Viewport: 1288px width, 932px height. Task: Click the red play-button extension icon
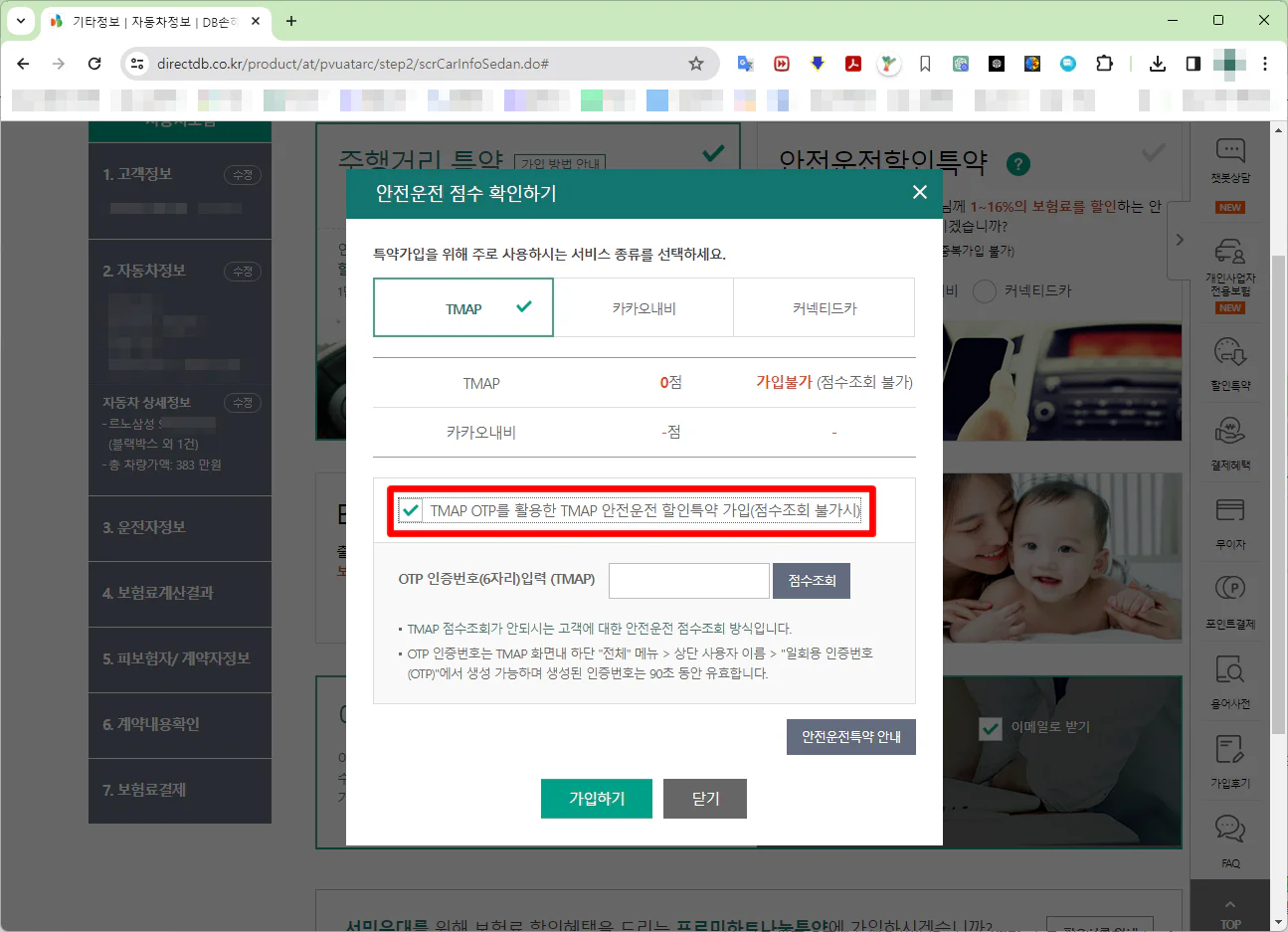tap(782, 64)
